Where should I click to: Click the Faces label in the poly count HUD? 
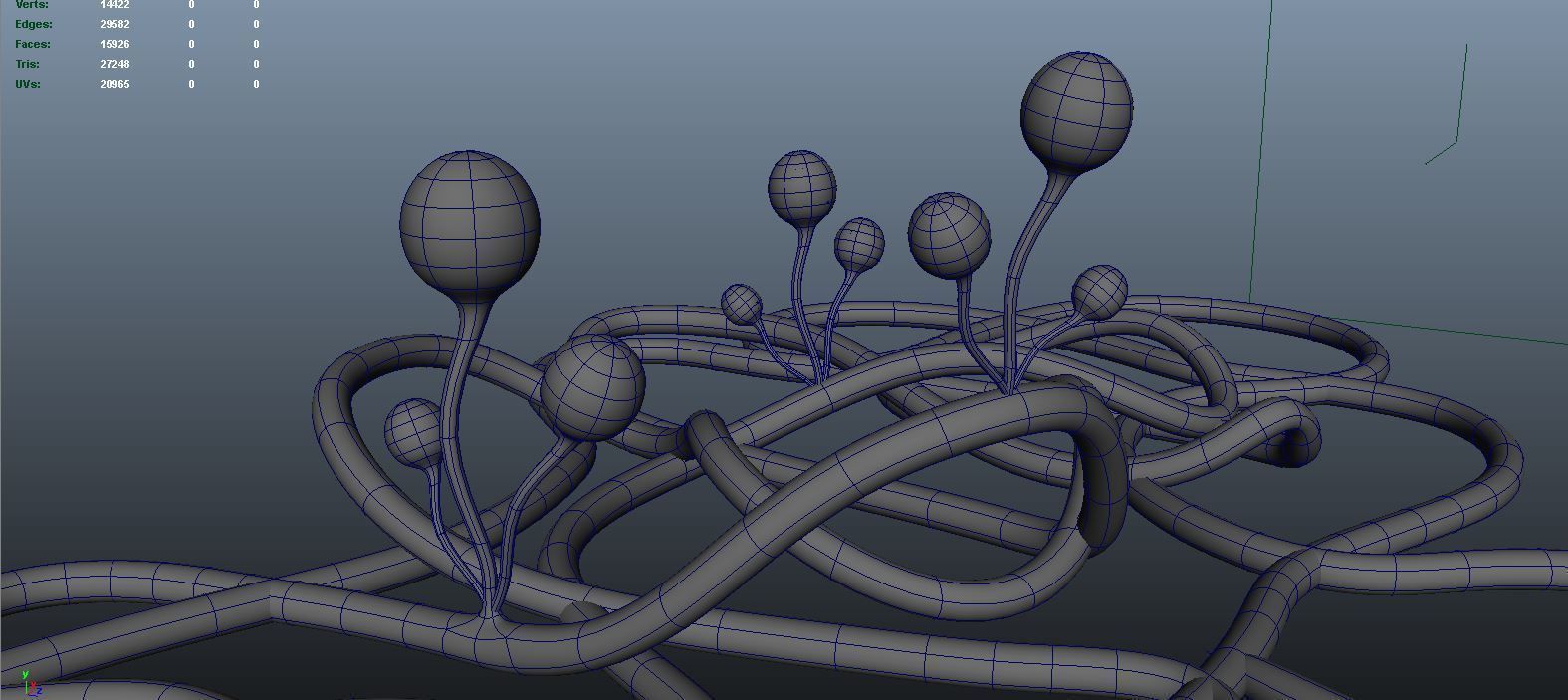(33, 44)
